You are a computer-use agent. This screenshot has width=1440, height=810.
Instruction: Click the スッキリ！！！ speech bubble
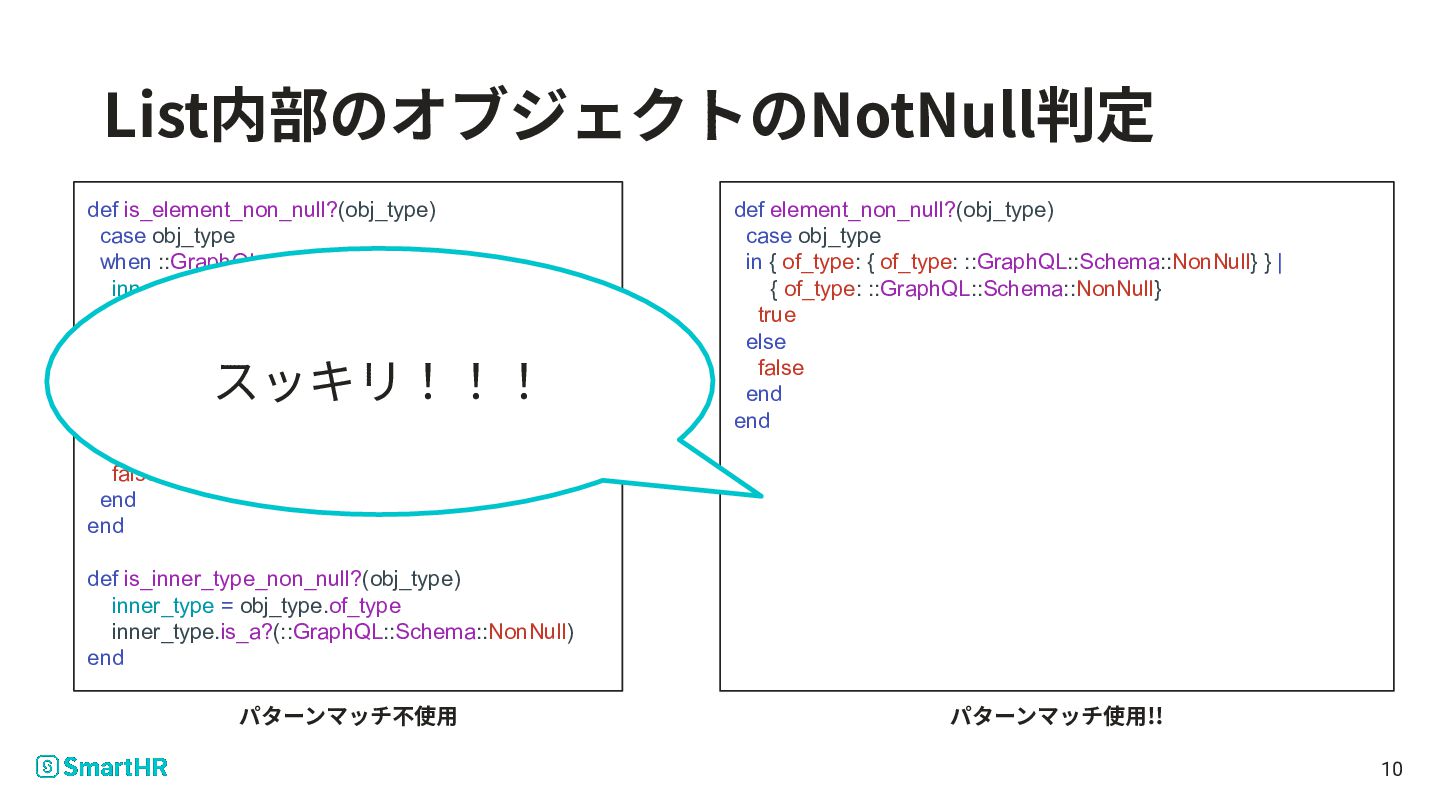(x=380, y=382)
